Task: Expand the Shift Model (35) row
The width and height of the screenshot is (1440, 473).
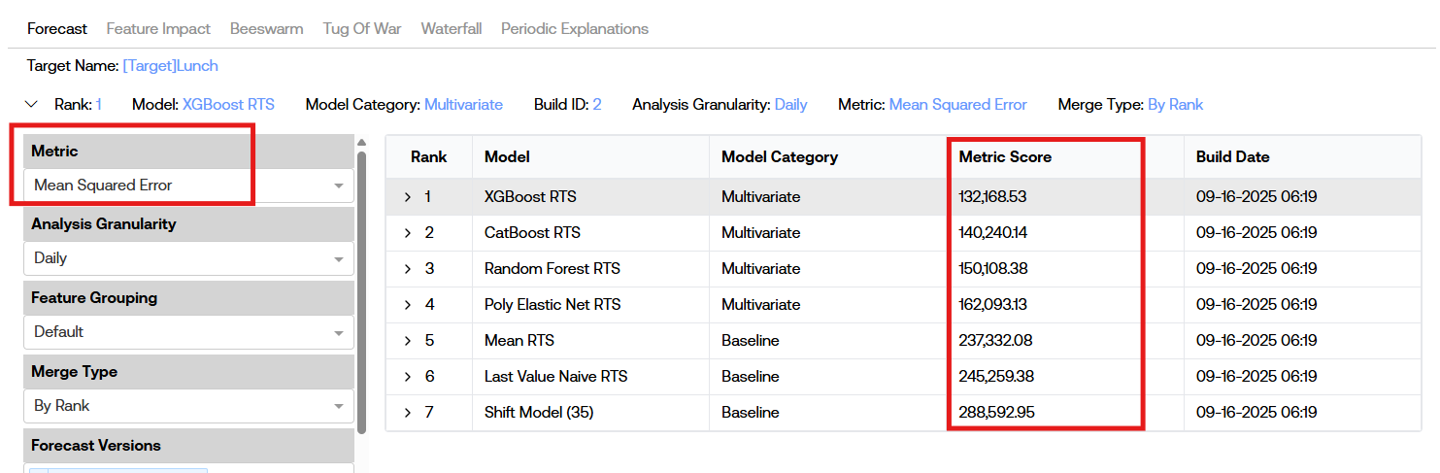Action: tap(407, 413)
